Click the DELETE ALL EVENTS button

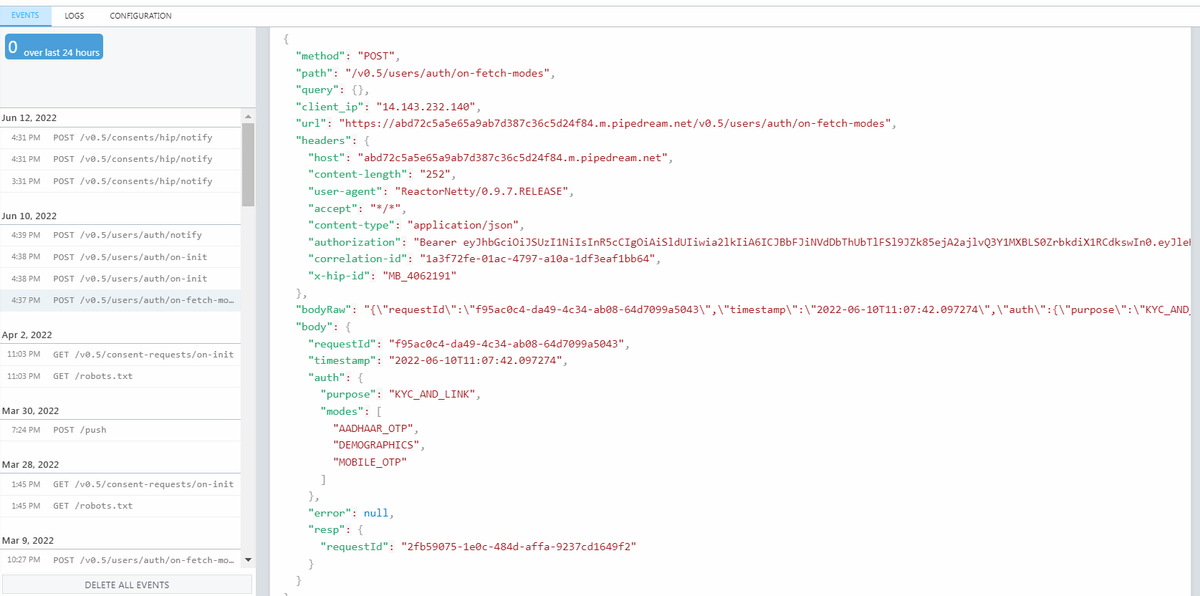pos(127,585)
